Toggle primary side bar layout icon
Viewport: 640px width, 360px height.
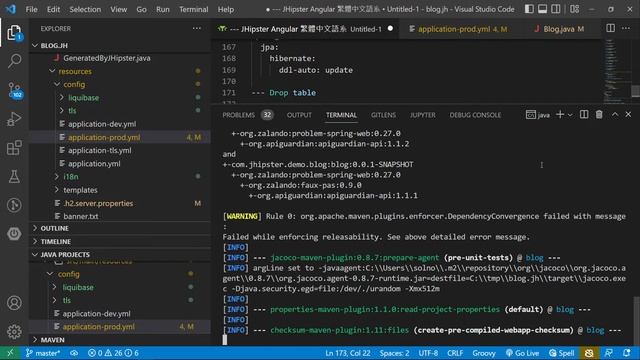529,9
